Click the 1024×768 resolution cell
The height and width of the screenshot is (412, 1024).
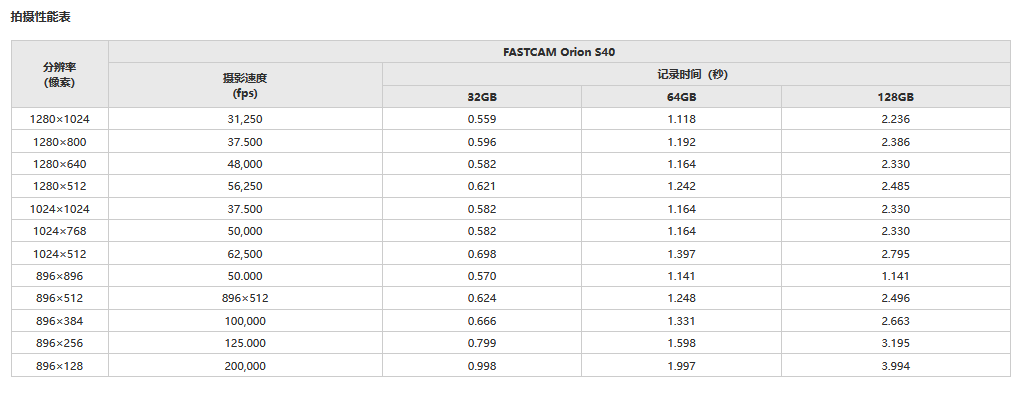tap(60, 231)
